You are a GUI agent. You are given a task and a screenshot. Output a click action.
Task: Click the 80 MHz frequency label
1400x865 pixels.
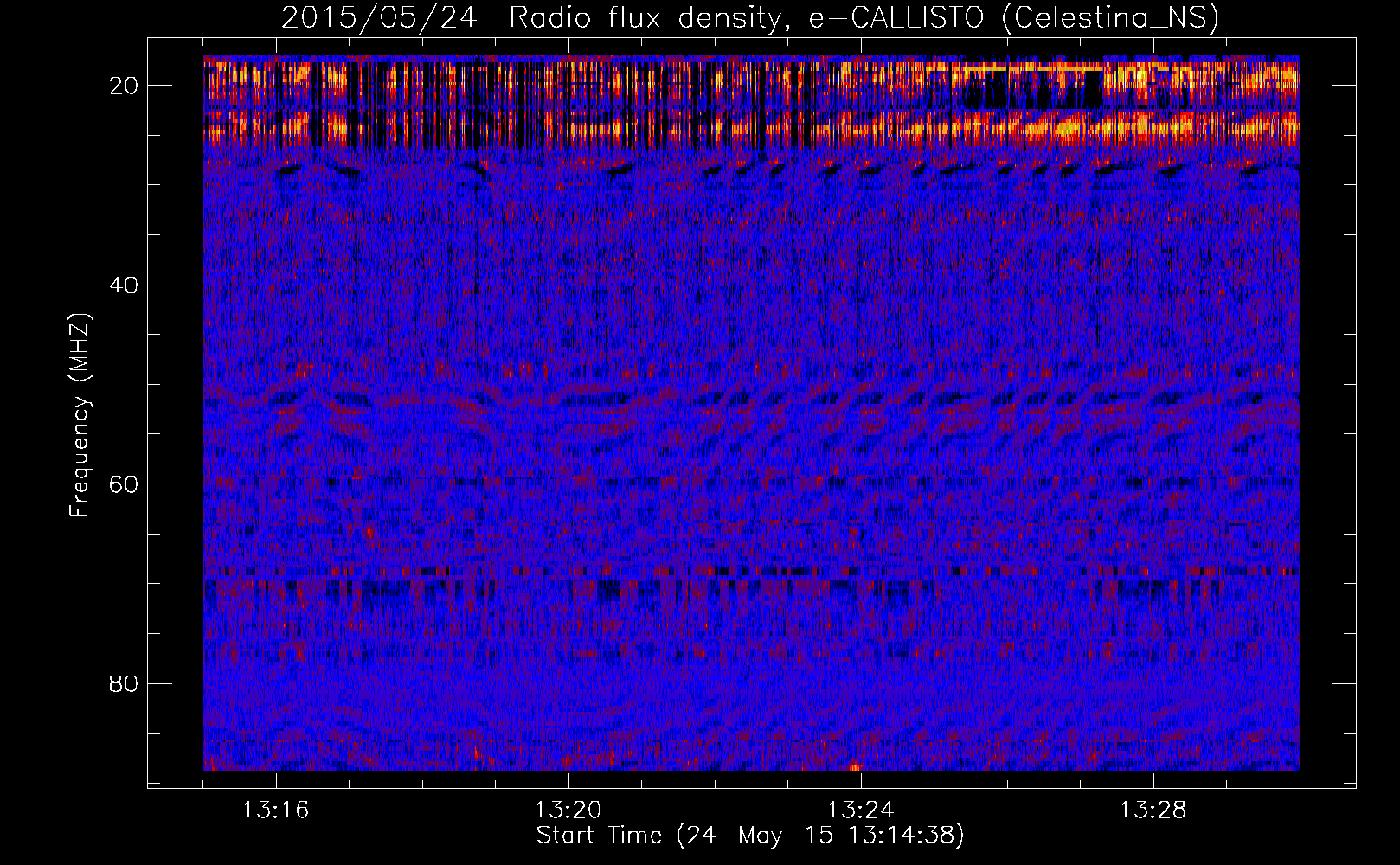click(x=125, y=683)
